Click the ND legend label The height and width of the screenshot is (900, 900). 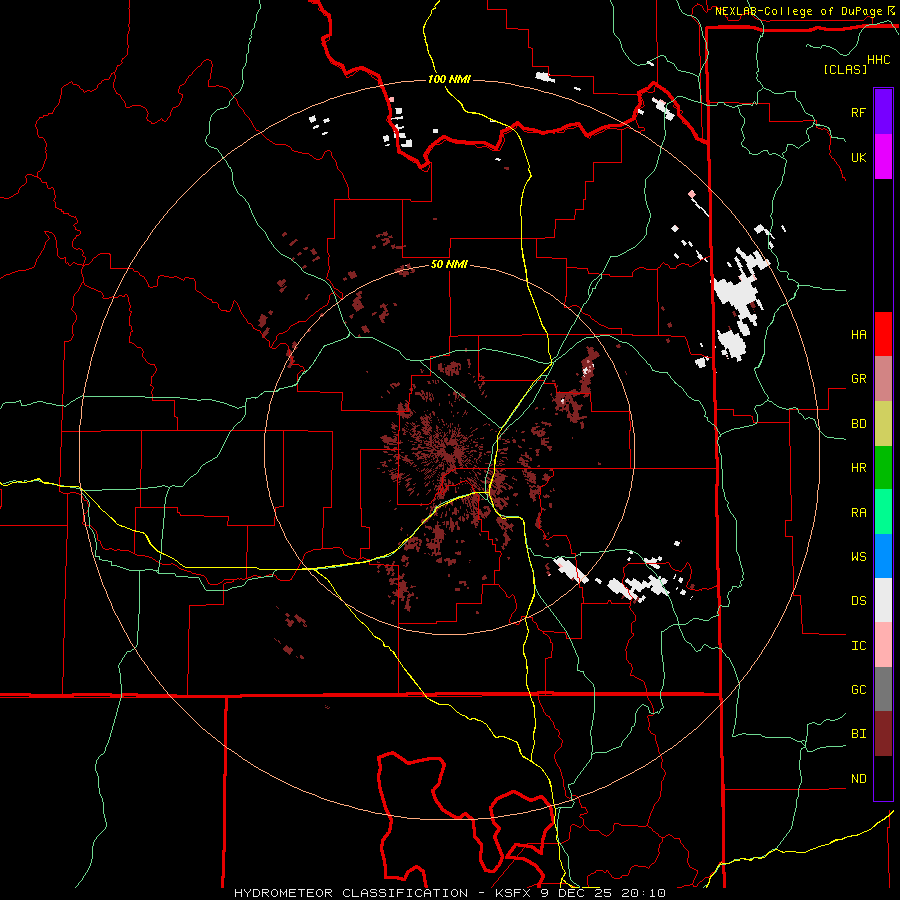[x=858, y=779]
